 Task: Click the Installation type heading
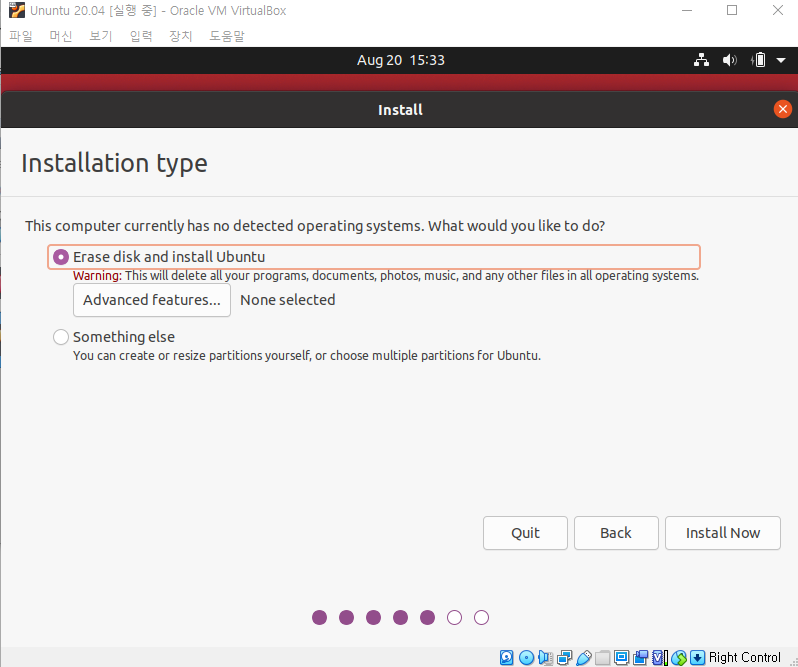(115, 163)
